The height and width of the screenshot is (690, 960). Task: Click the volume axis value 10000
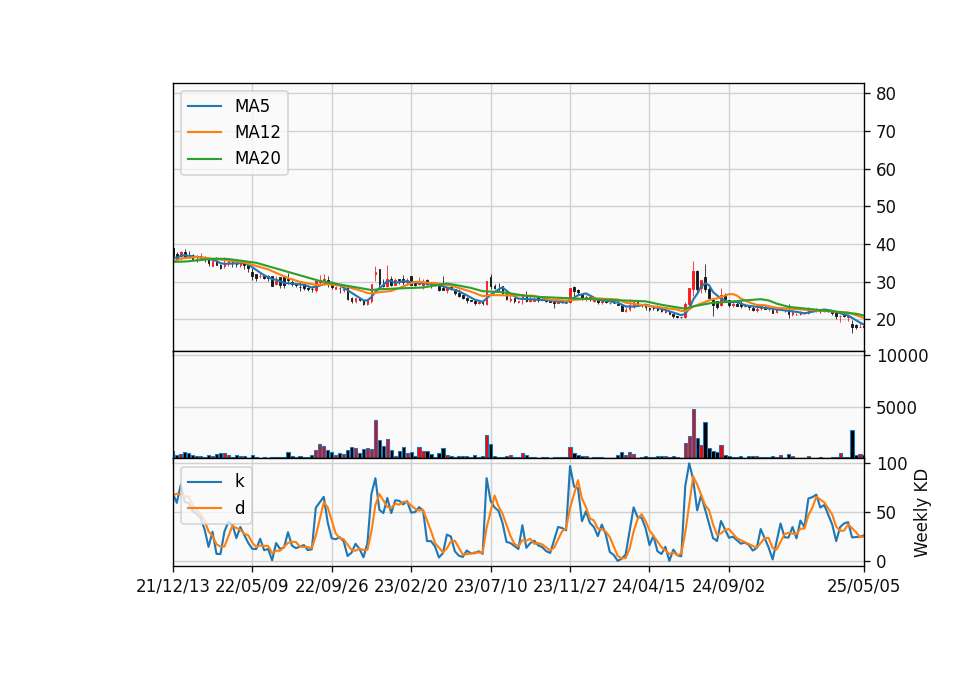point(902,356)
